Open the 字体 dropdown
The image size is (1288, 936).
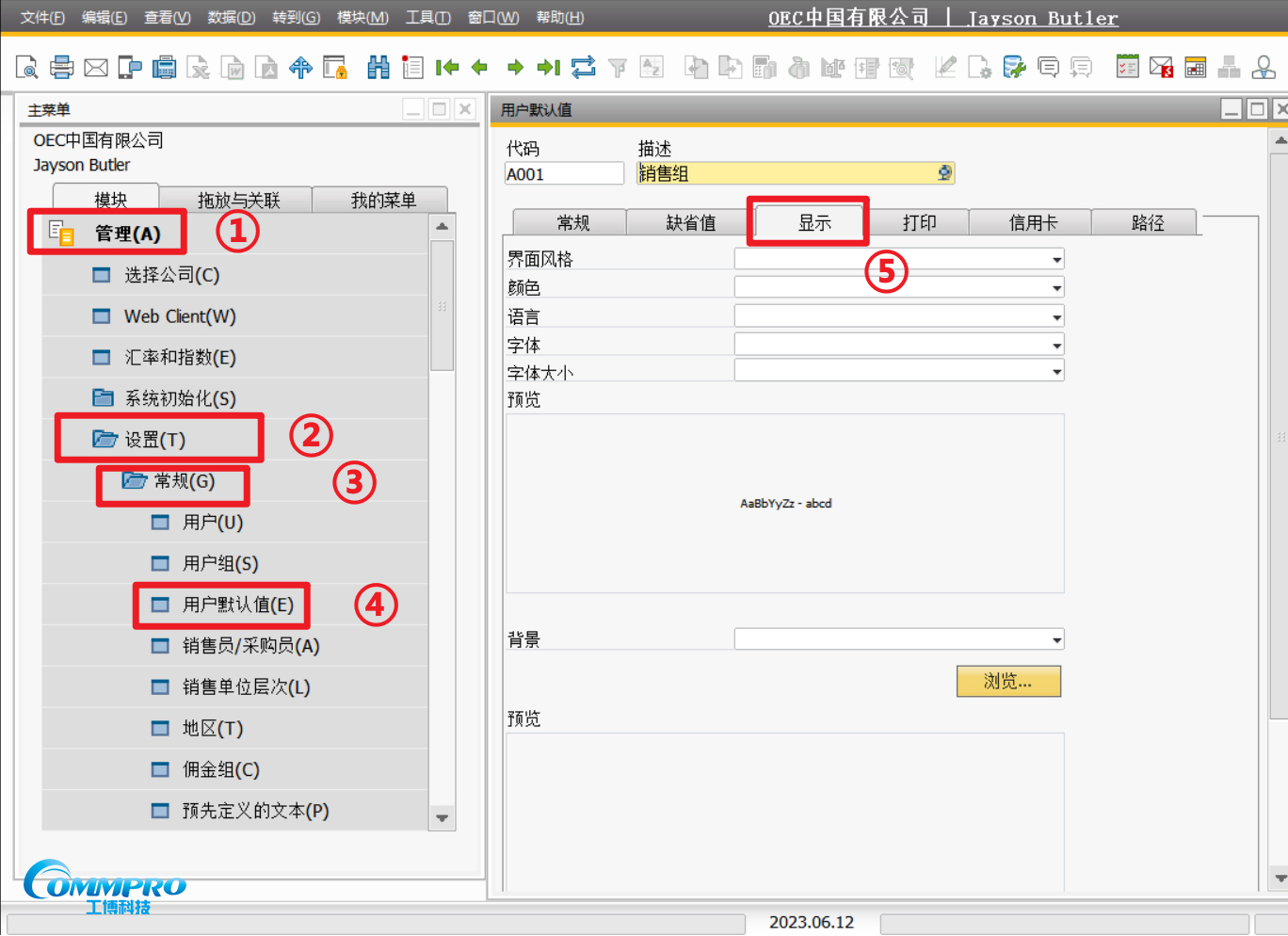point(1055,345)
